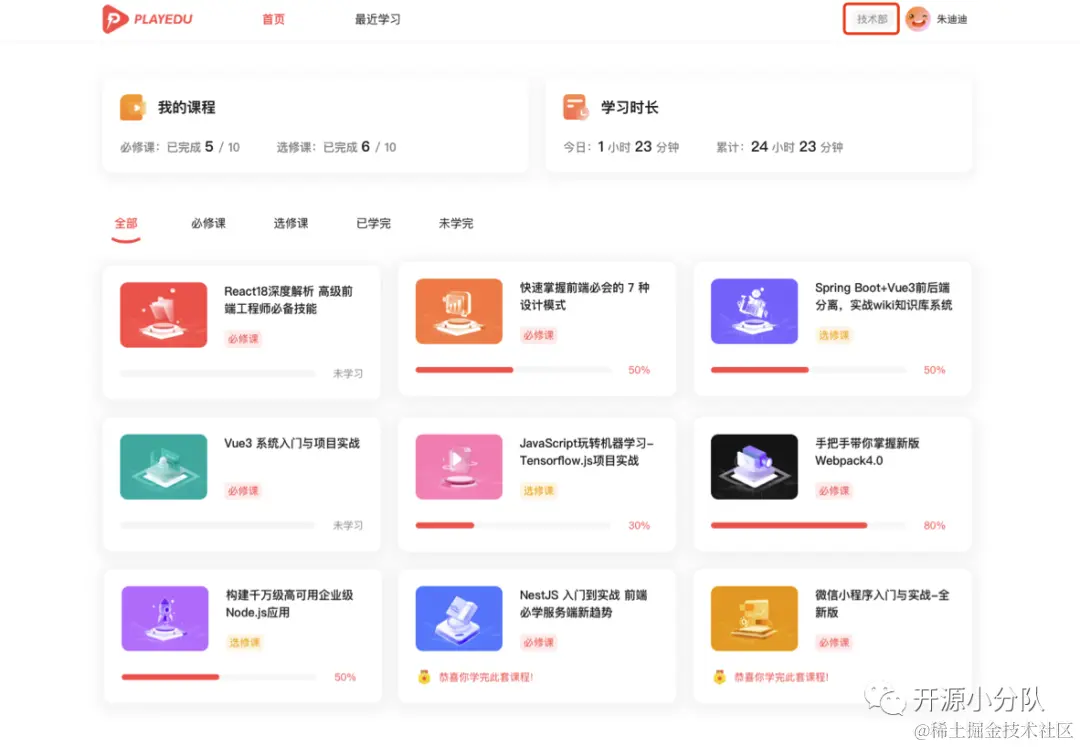Screen dimensions: 1080x747
Task: Click the 朱迪迪 avatar image
Action: coord(917,18)
